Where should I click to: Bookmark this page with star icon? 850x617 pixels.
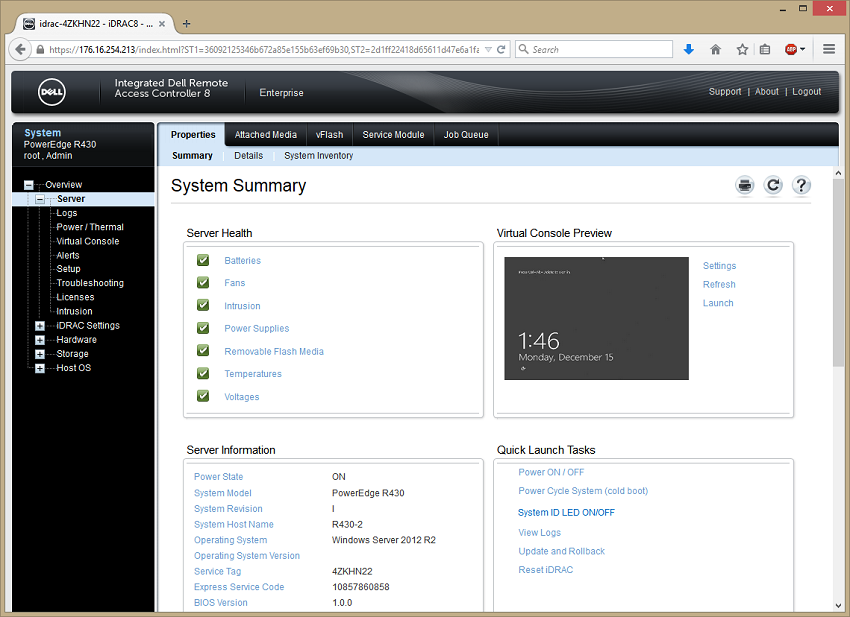(742, 49)
